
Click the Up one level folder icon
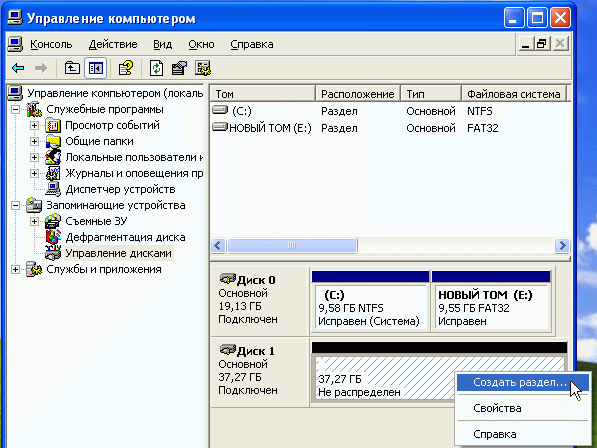point(72,69)
